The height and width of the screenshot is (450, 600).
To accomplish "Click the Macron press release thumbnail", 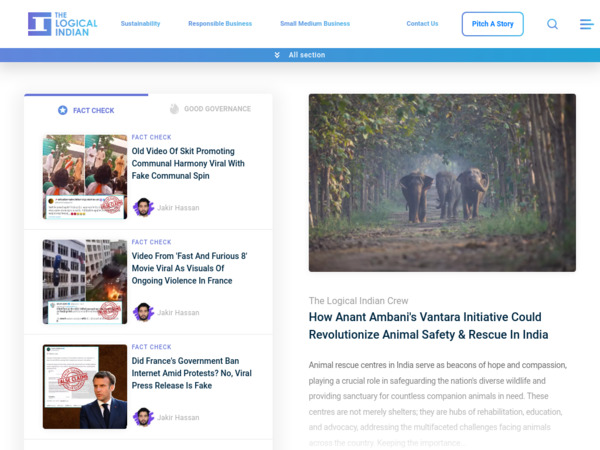I will (85, 386).
